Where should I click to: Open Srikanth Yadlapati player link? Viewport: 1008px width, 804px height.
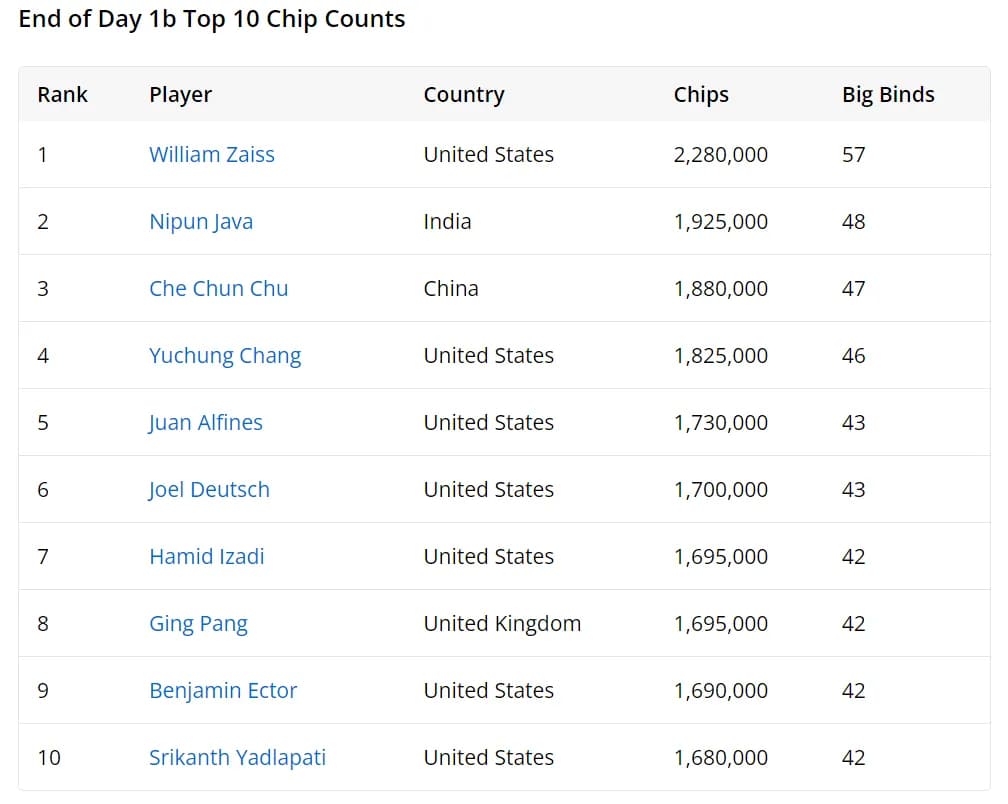pyautogui.click(x=237, y=758)
